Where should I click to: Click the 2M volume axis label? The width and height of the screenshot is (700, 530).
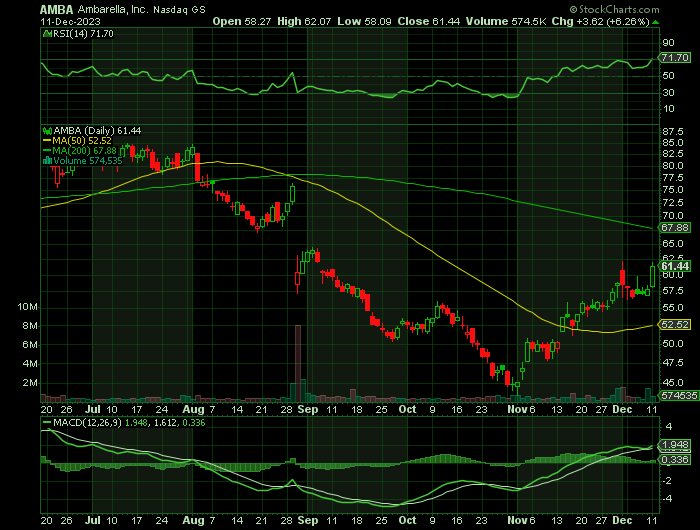pos(30,383)
